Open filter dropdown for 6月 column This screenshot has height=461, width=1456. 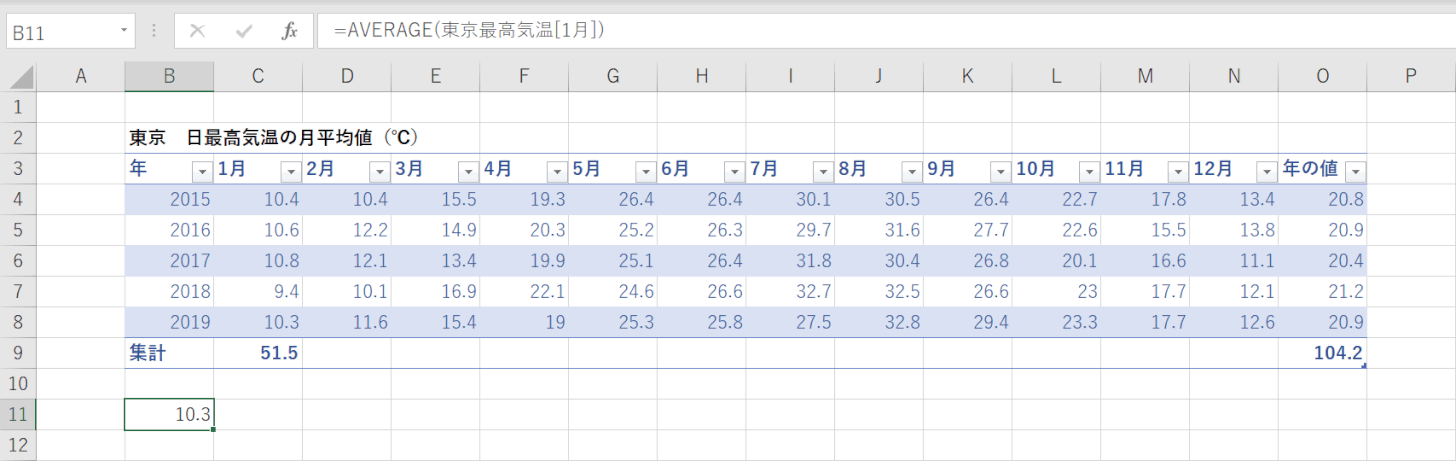tap(734, 170)
